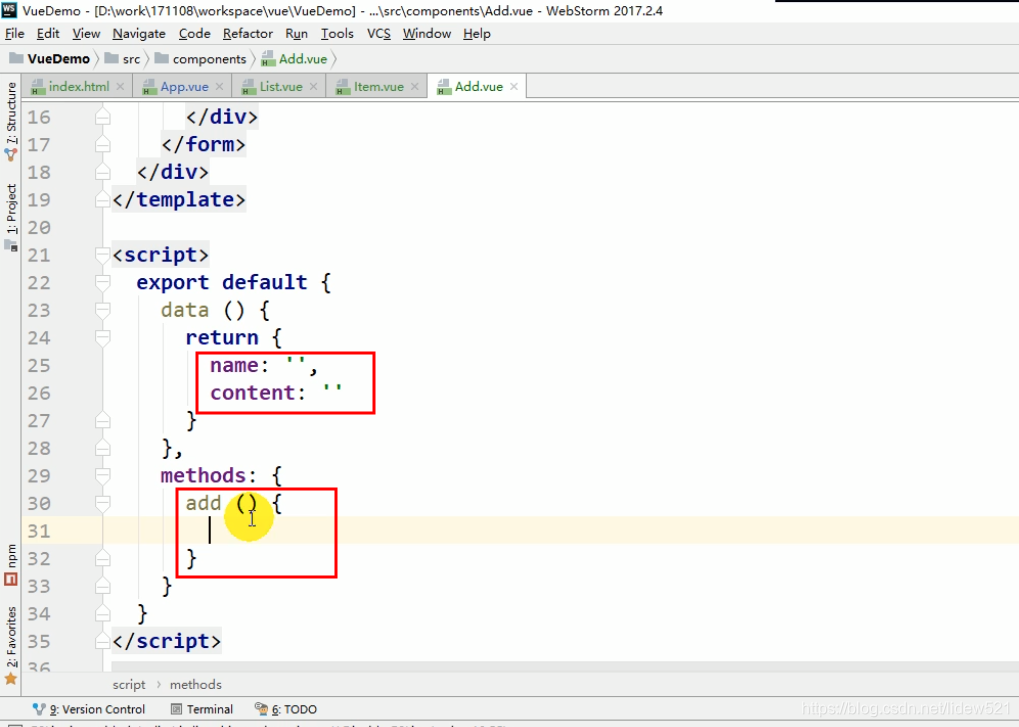Collapse script block on line 21

(x=103, y=255)
